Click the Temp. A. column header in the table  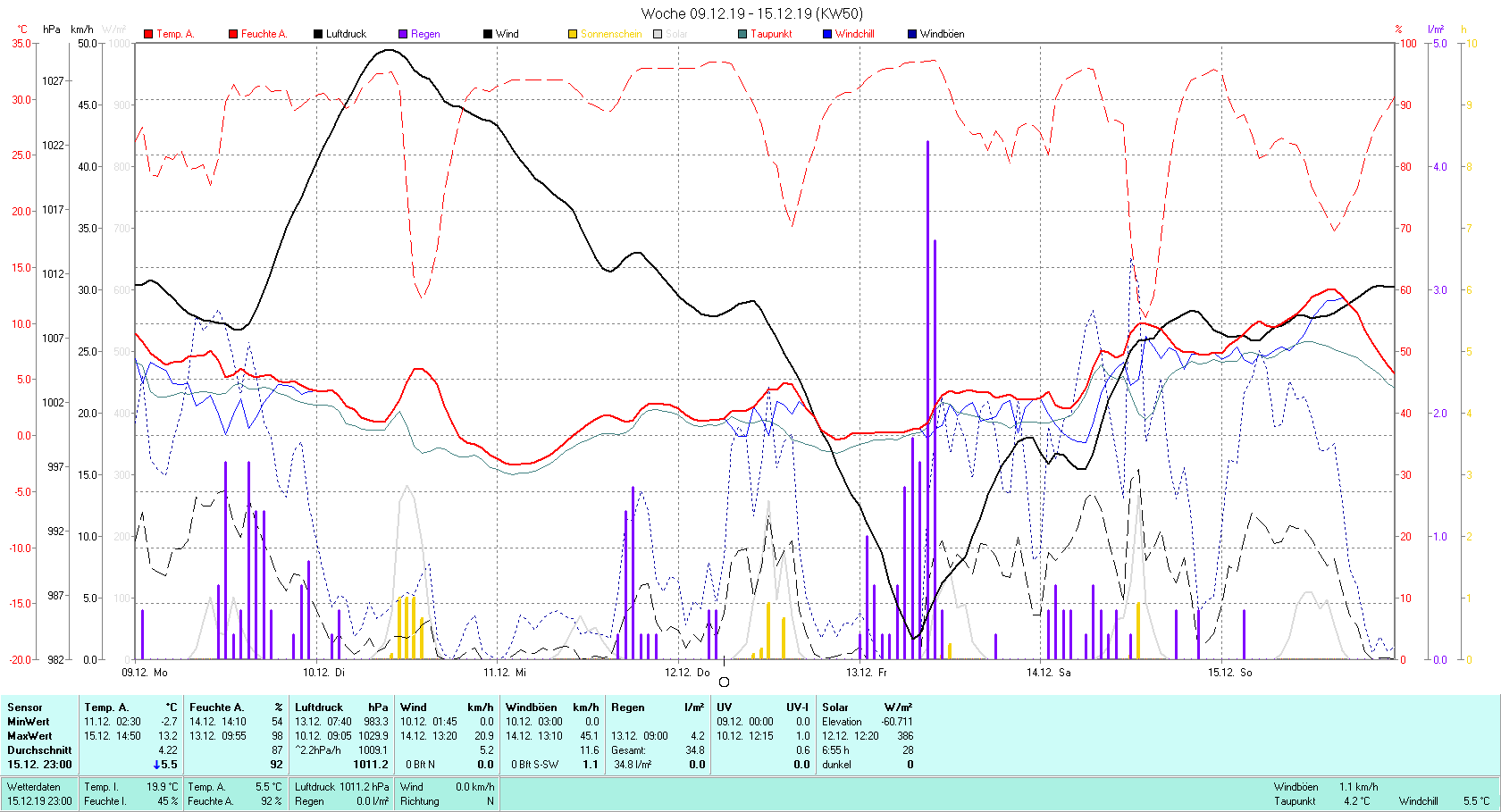click(x=130, y=707)
